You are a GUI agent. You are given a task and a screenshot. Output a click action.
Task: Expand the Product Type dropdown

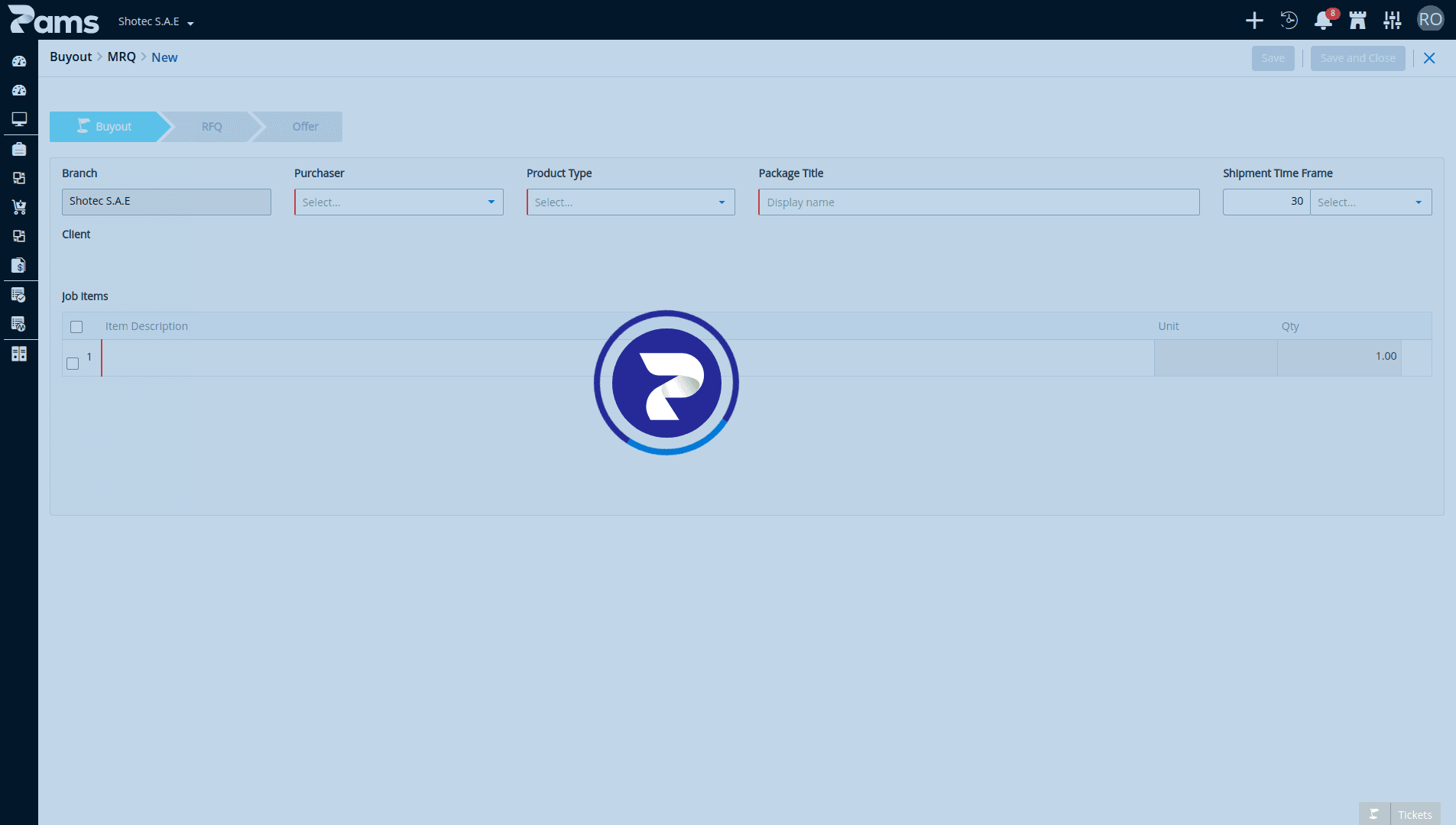click(631, 202)
